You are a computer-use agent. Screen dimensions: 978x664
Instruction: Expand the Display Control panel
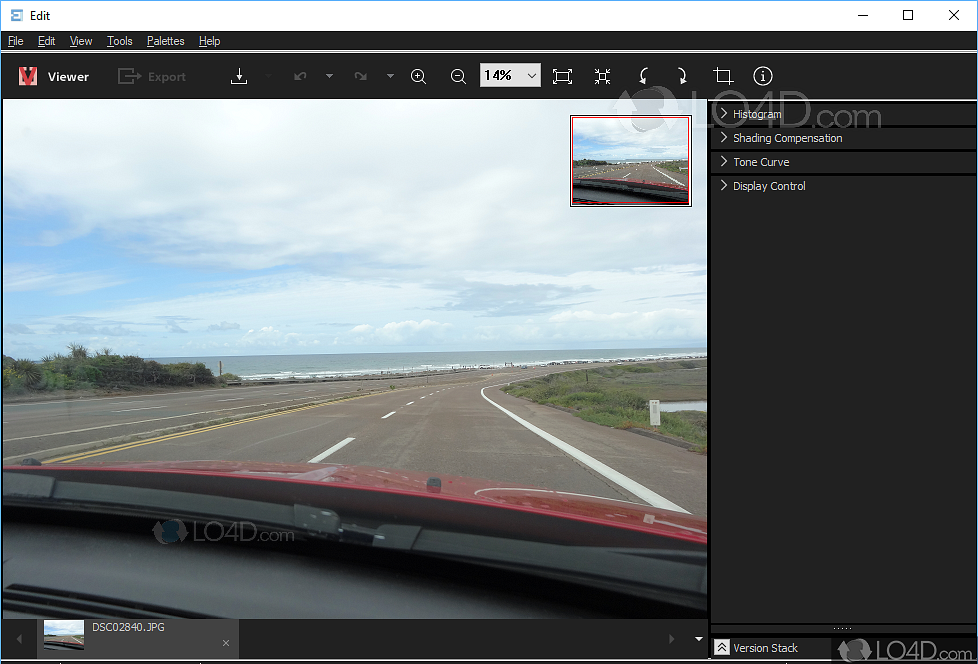(768, 186)
